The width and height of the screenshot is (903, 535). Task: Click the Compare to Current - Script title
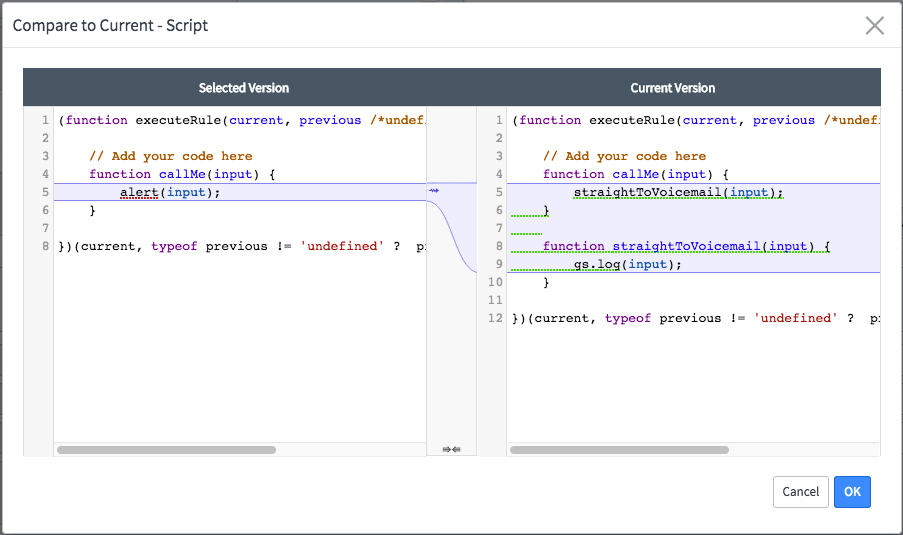110,25
